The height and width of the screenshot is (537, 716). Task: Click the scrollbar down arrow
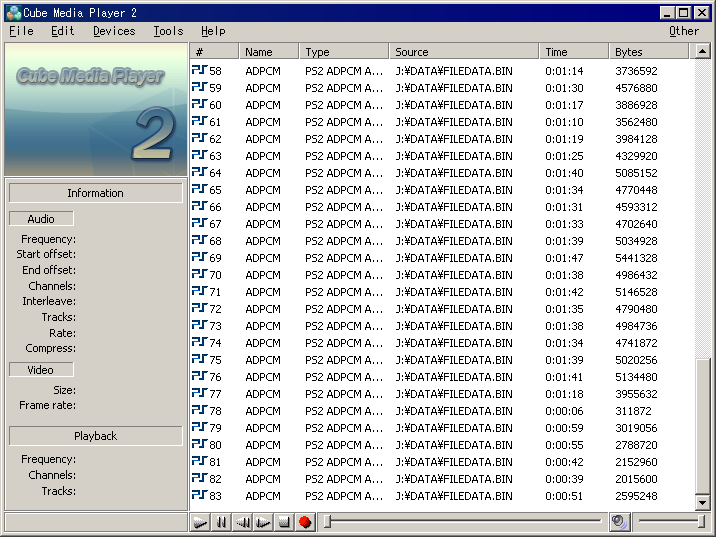[702, 502]
